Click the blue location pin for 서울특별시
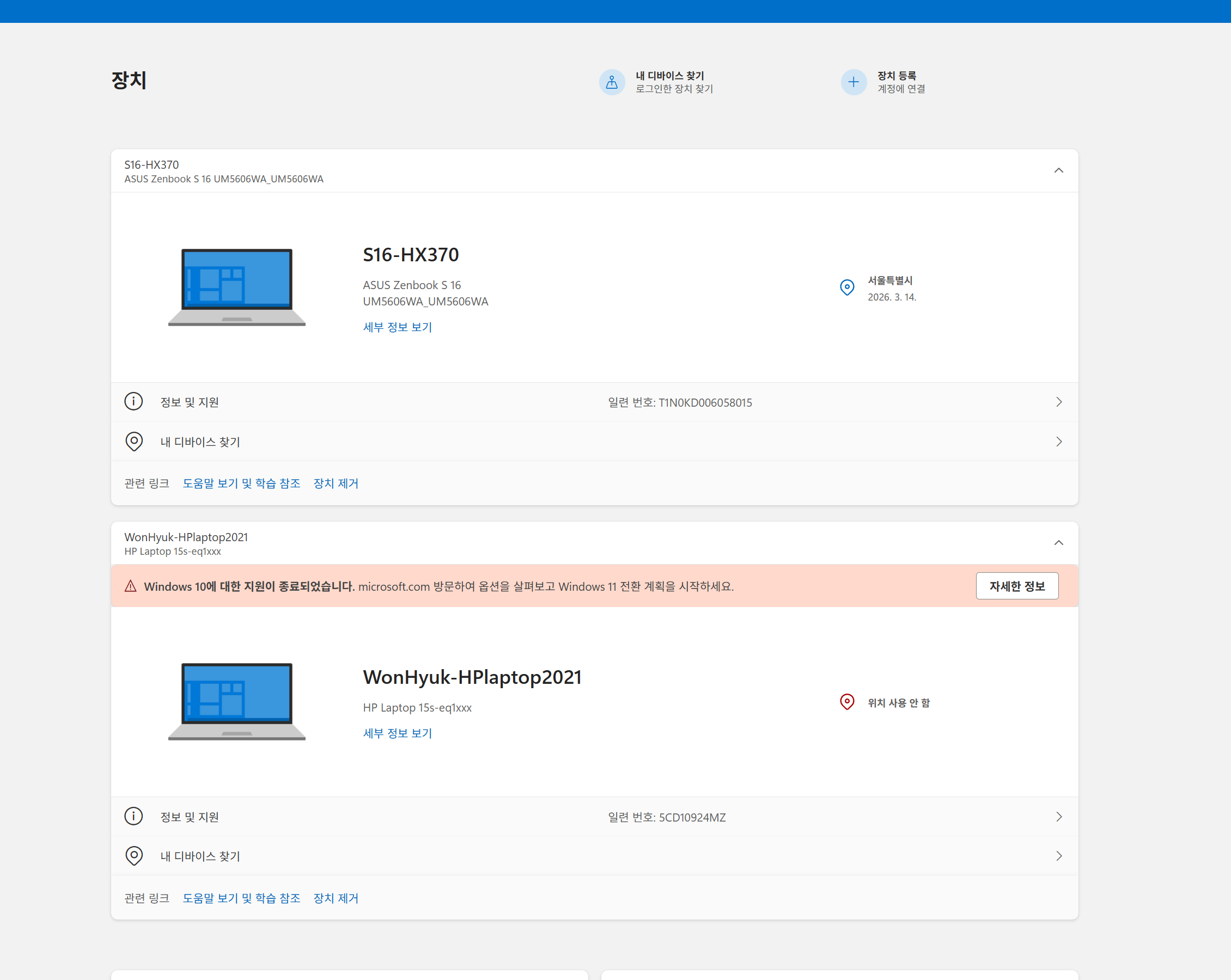Image resolution: width=1231 pixels, height=980 pixels. 848,287
